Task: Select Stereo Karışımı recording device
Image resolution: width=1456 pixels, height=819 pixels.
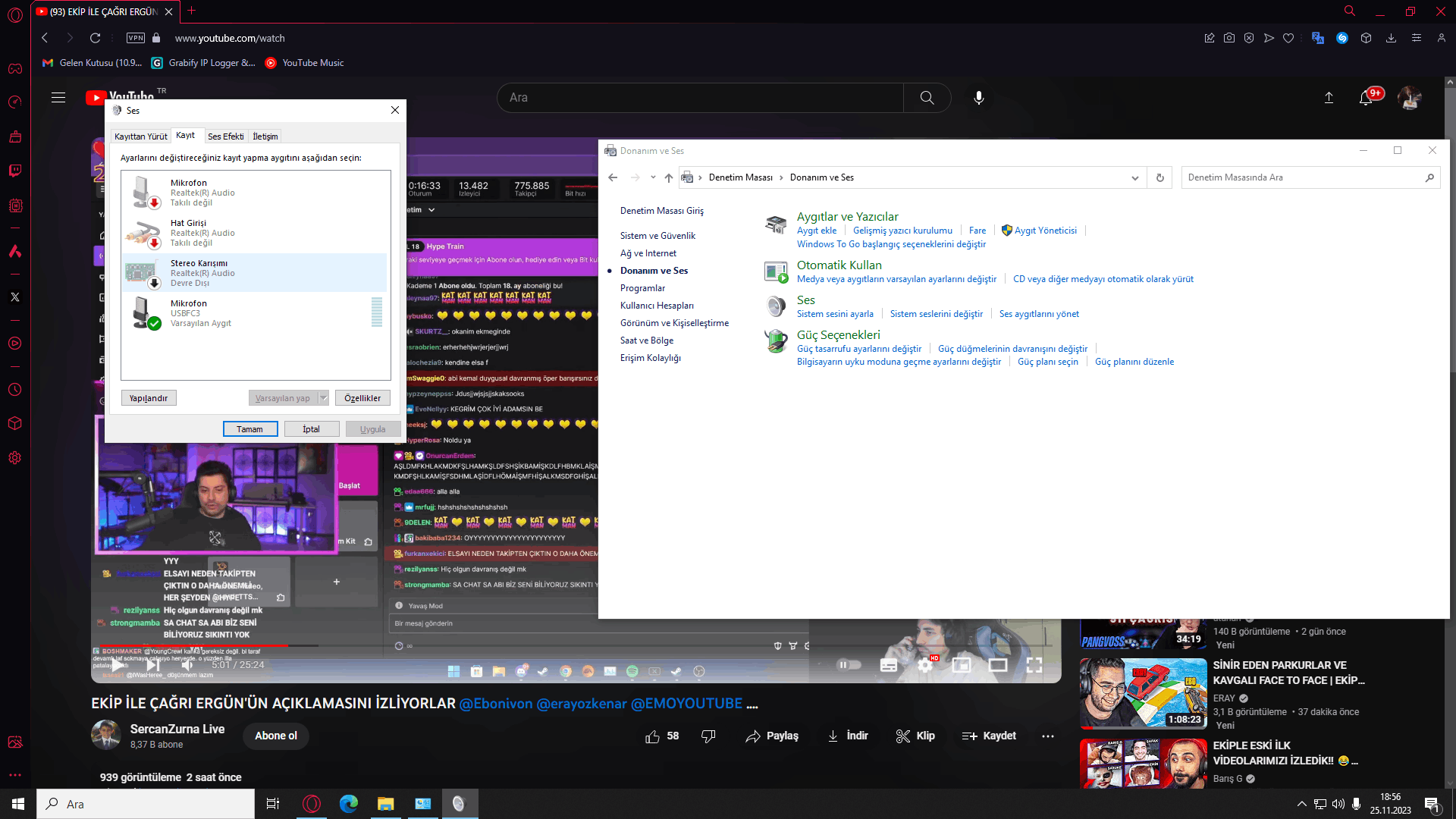Action: coord(255,273)
